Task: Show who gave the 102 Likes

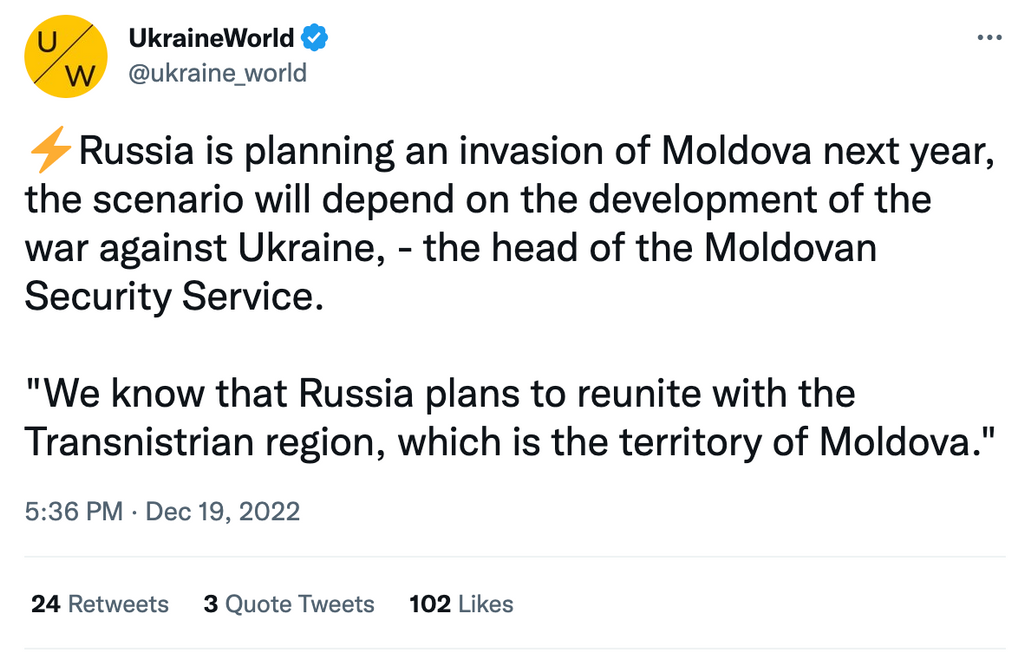Action: 461,604
